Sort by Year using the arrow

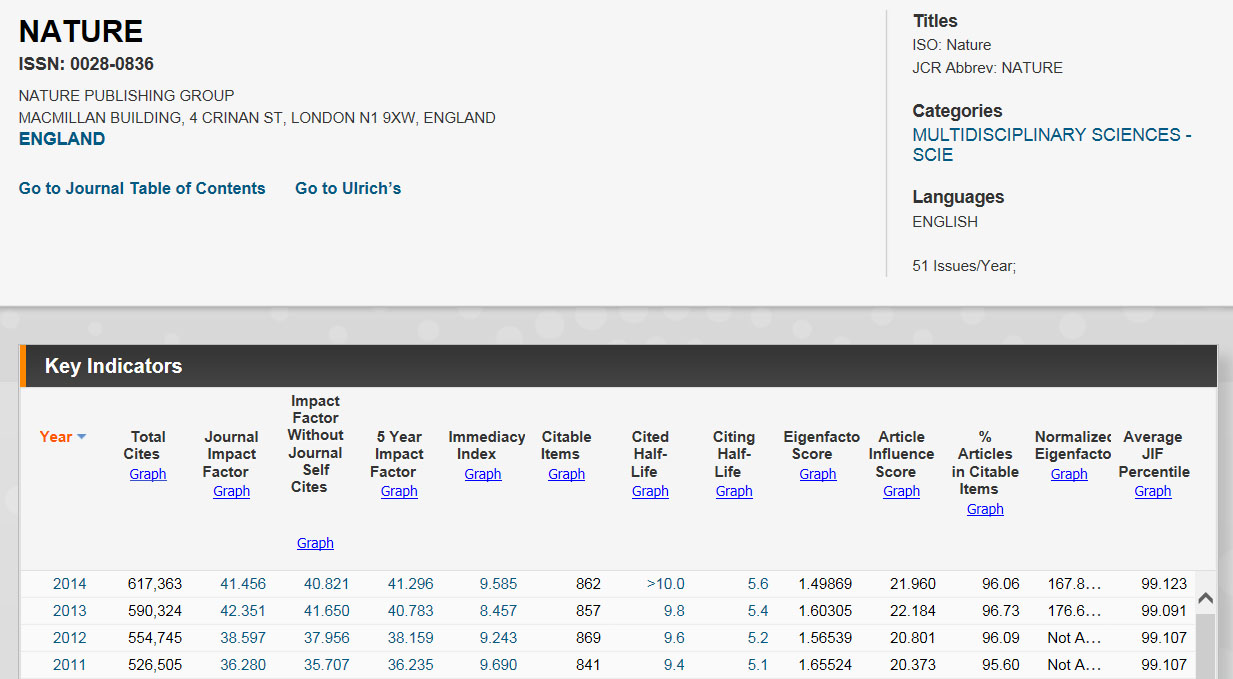82,437
